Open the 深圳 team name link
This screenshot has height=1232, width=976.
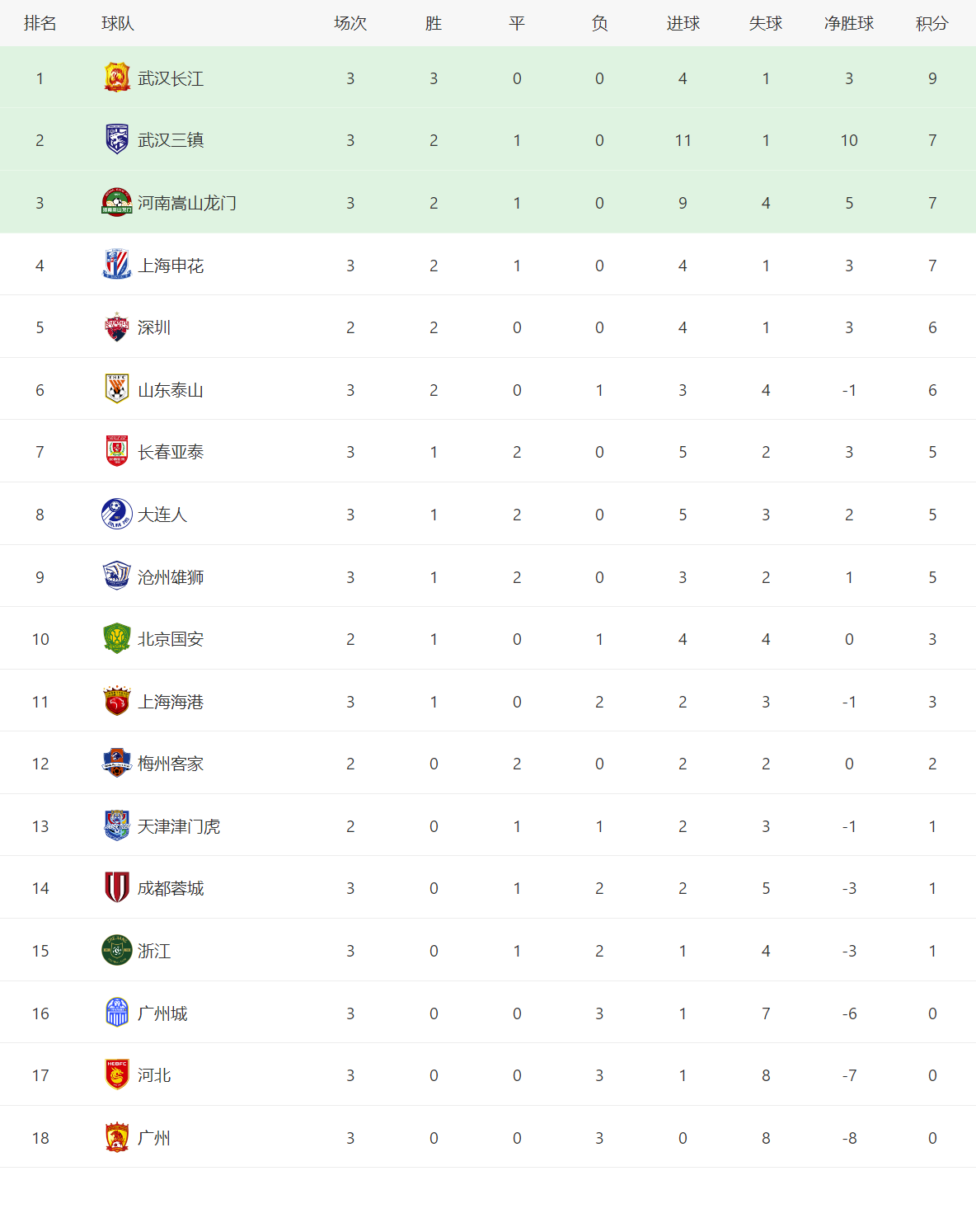click(154, 327)
